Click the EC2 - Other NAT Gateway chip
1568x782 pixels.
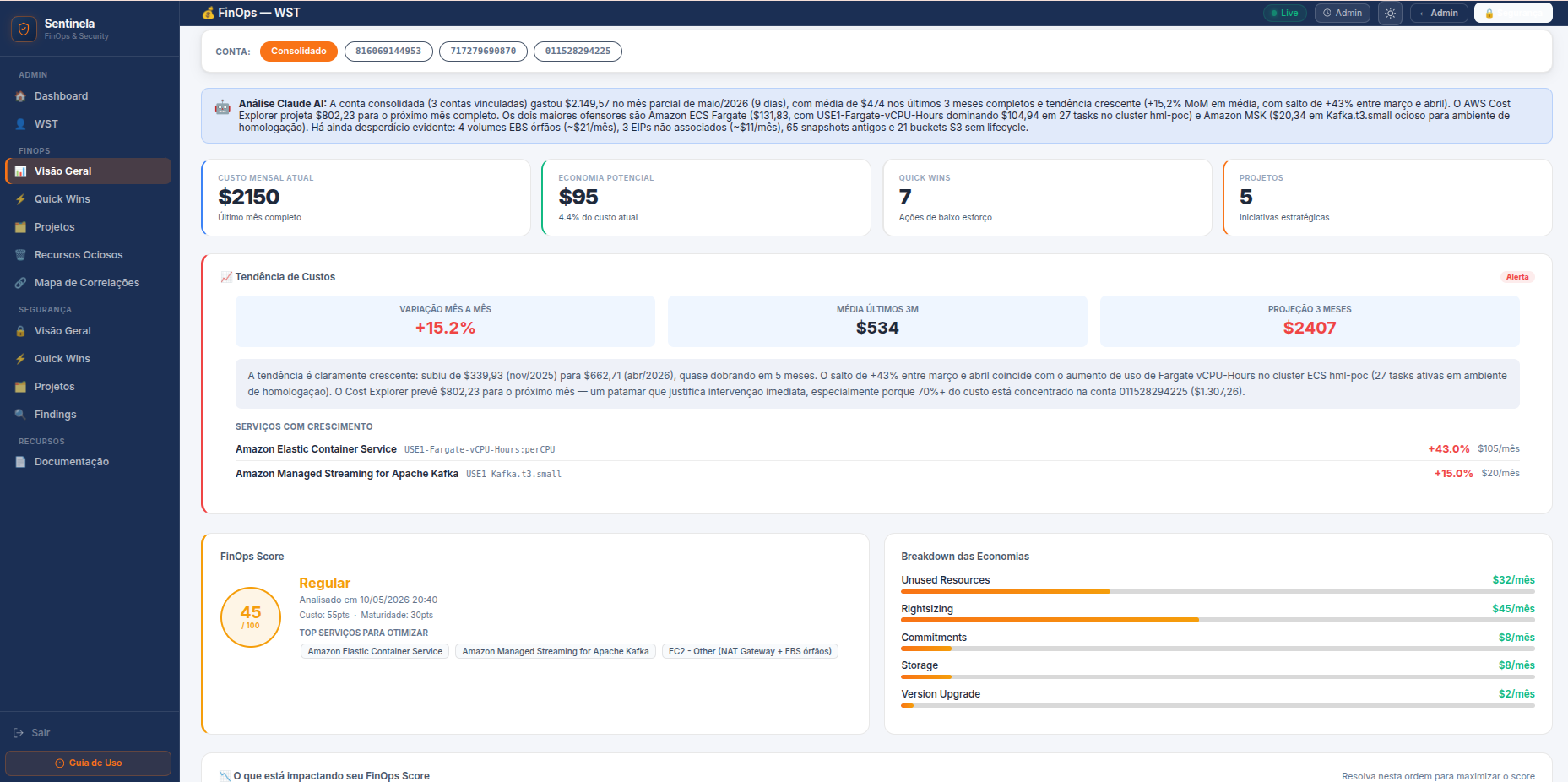750,652
